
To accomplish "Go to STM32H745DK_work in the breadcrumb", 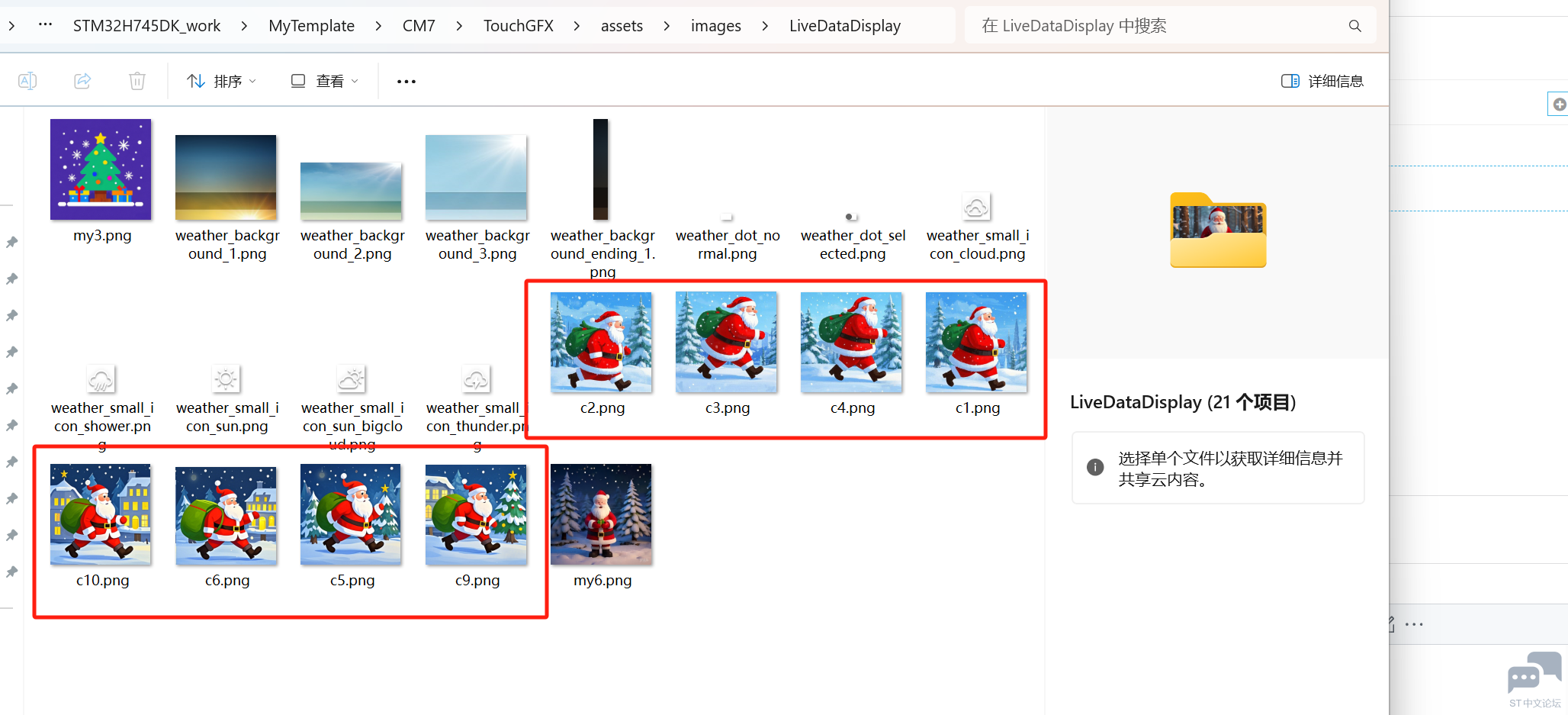I will click(146, 26).
